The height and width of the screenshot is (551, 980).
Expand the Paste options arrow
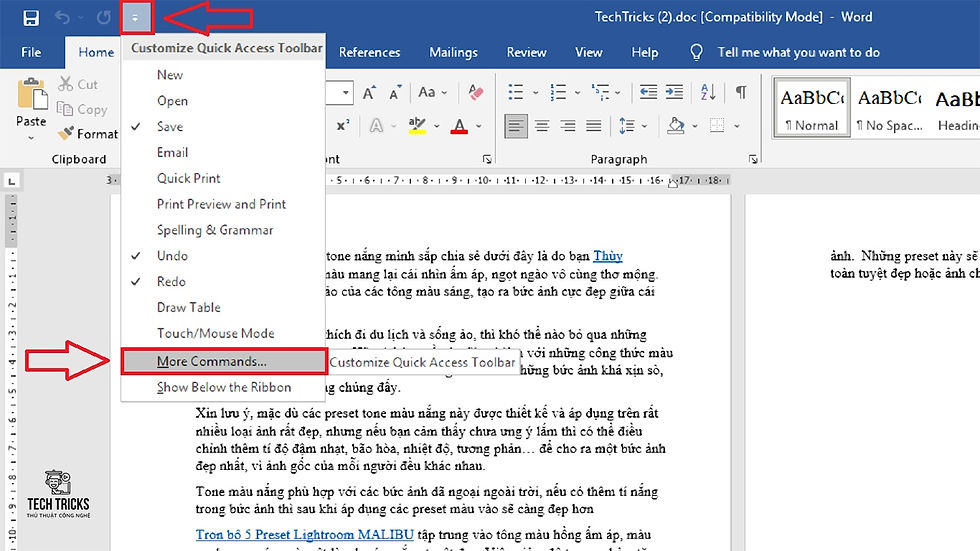click(31, 138)
